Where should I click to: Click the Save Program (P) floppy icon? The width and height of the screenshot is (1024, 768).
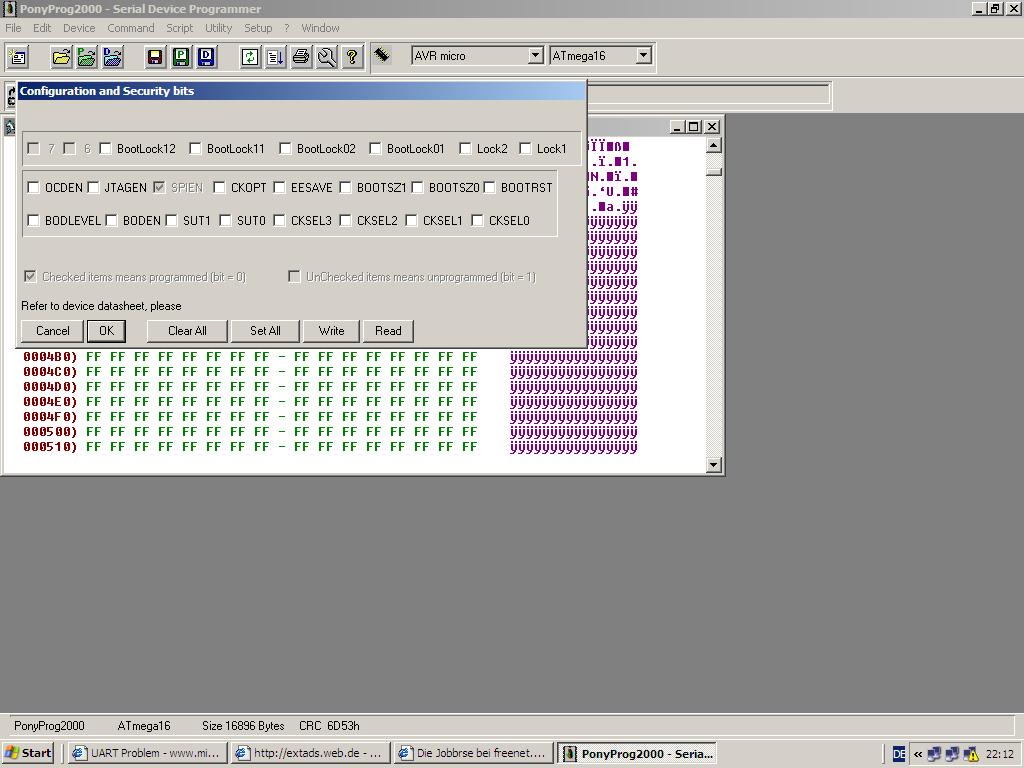tap(181, 57)
